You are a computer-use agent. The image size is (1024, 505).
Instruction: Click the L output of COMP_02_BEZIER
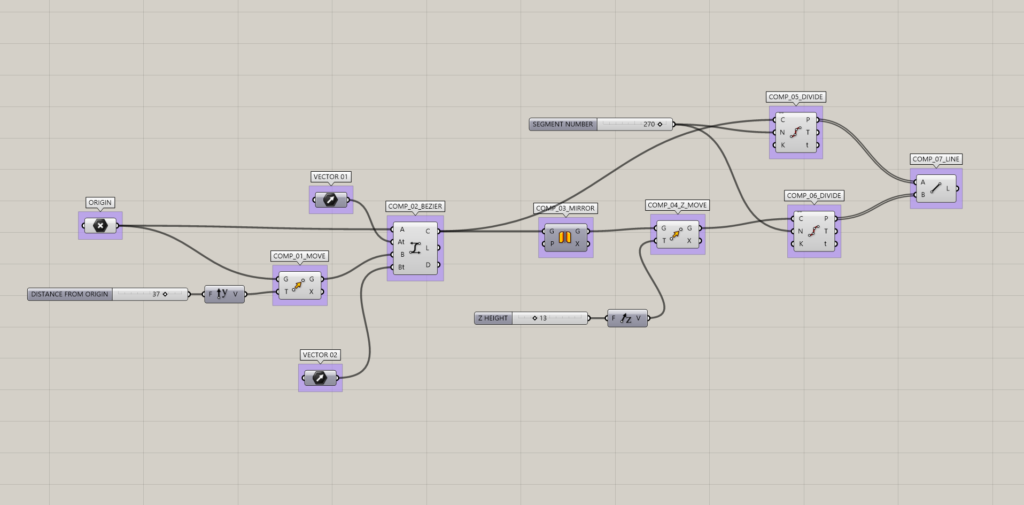coord(429,248)
